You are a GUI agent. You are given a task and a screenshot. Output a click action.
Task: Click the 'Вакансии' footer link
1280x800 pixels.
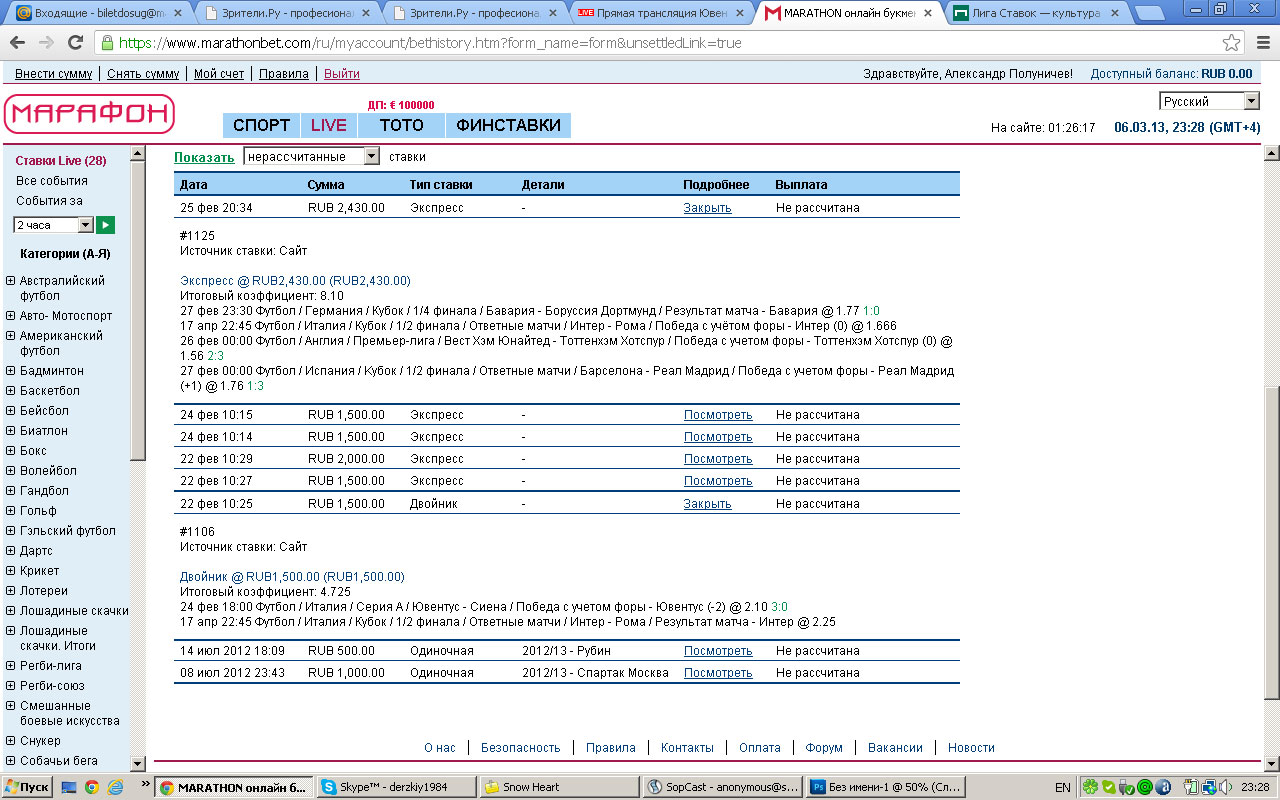click(x=895, y=748)
